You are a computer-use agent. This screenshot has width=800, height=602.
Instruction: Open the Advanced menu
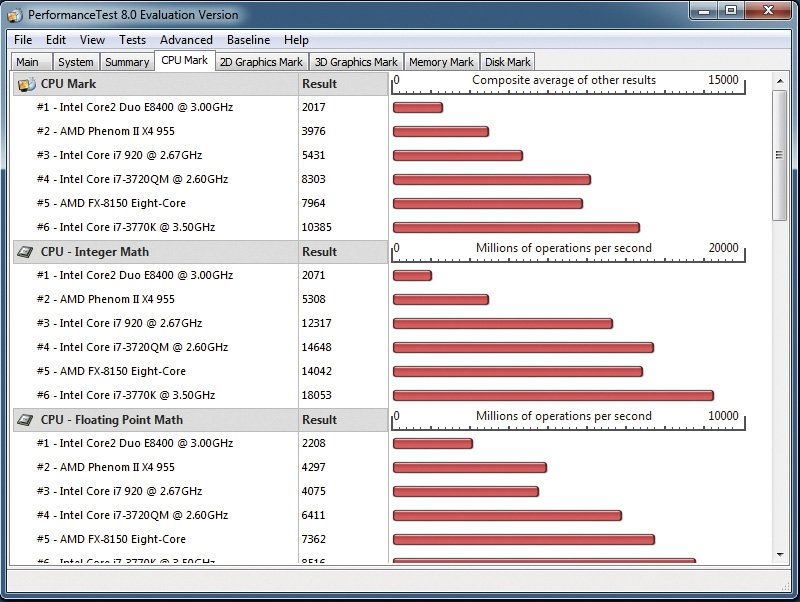pos(186,40)
